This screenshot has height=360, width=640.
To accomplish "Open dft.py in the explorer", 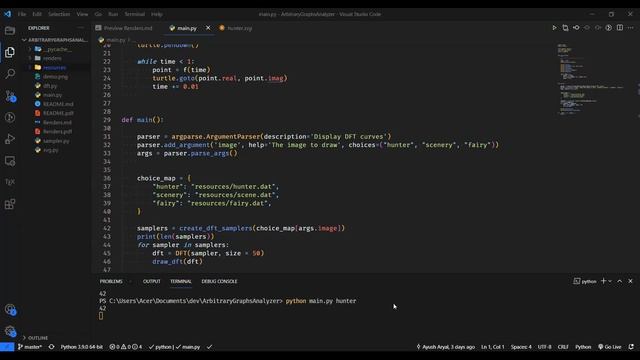I will [50, 86].
